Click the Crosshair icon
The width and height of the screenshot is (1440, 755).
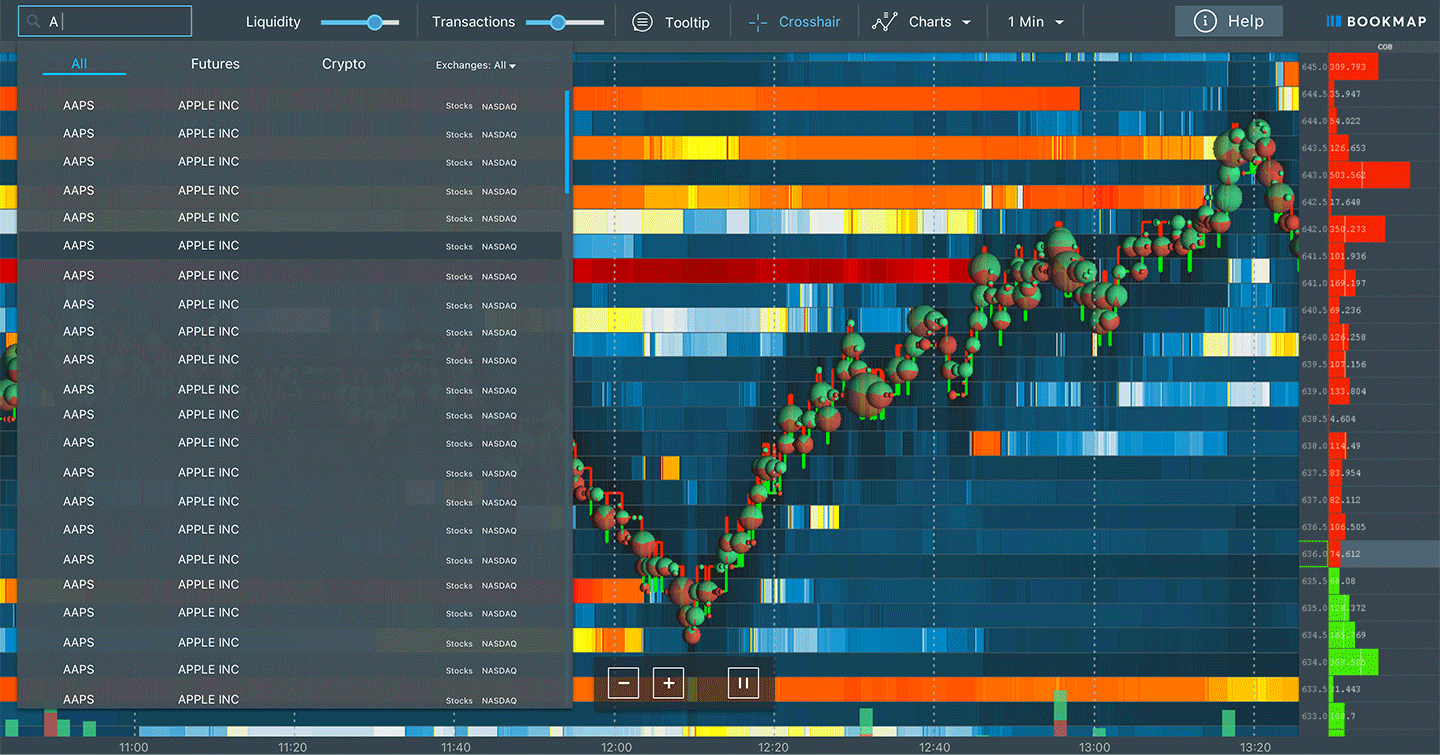[758, 22]
